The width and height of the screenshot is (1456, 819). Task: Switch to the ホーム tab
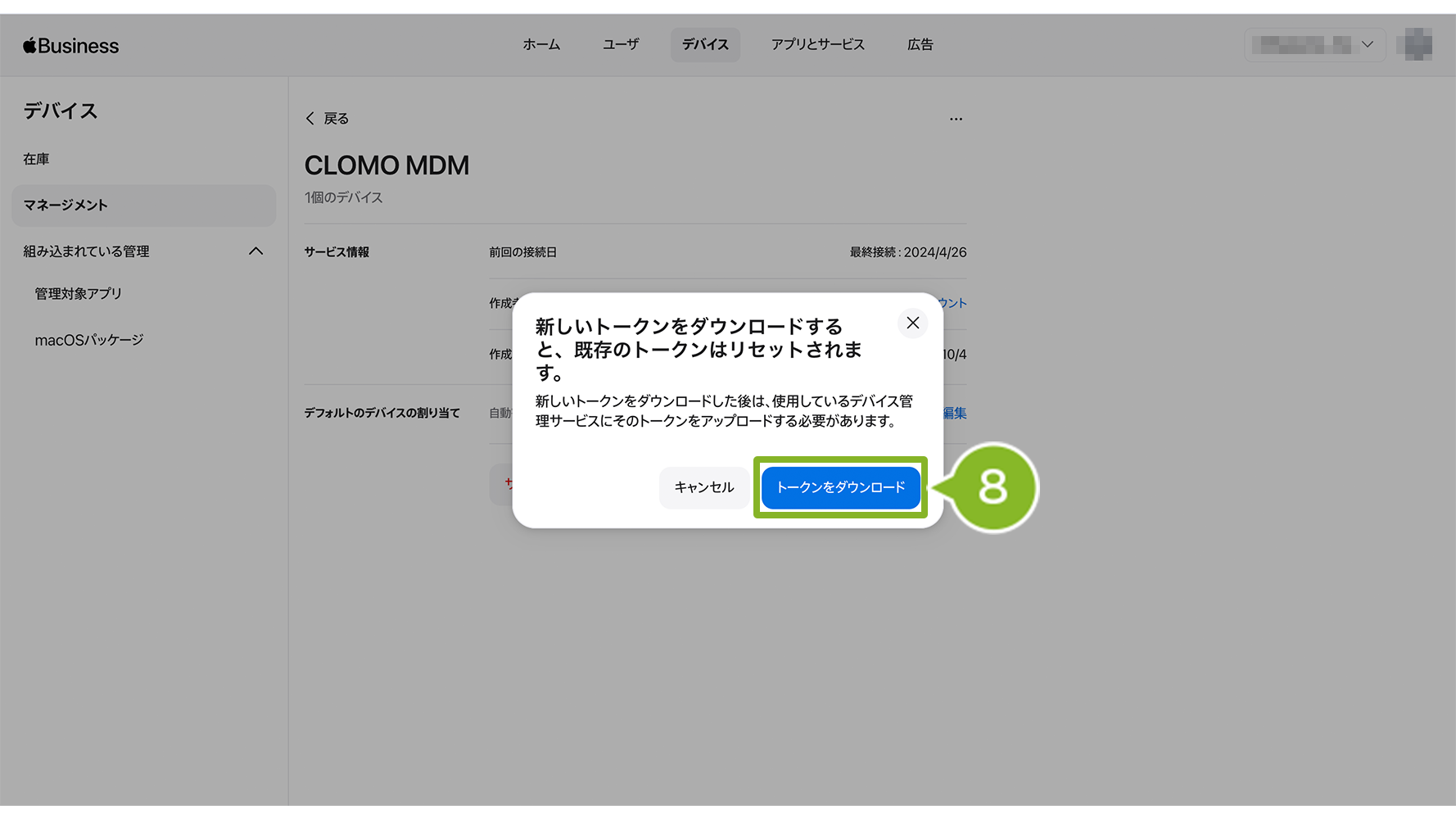click(x=541, y=45)
